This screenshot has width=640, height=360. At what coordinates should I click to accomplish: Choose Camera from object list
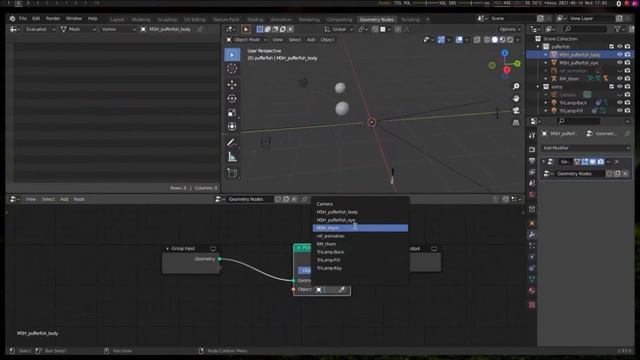(360, 204)
